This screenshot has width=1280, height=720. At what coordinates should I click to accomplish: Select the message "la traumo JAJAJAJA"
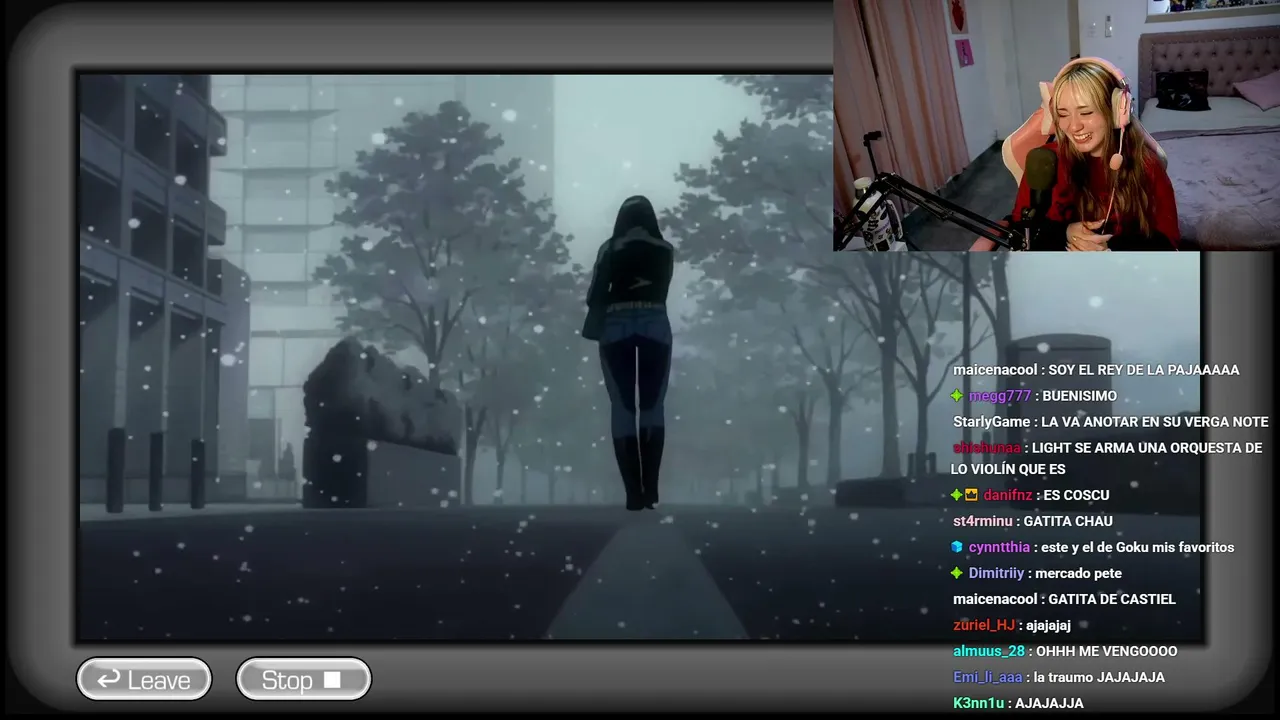(x=1100, y=677)
